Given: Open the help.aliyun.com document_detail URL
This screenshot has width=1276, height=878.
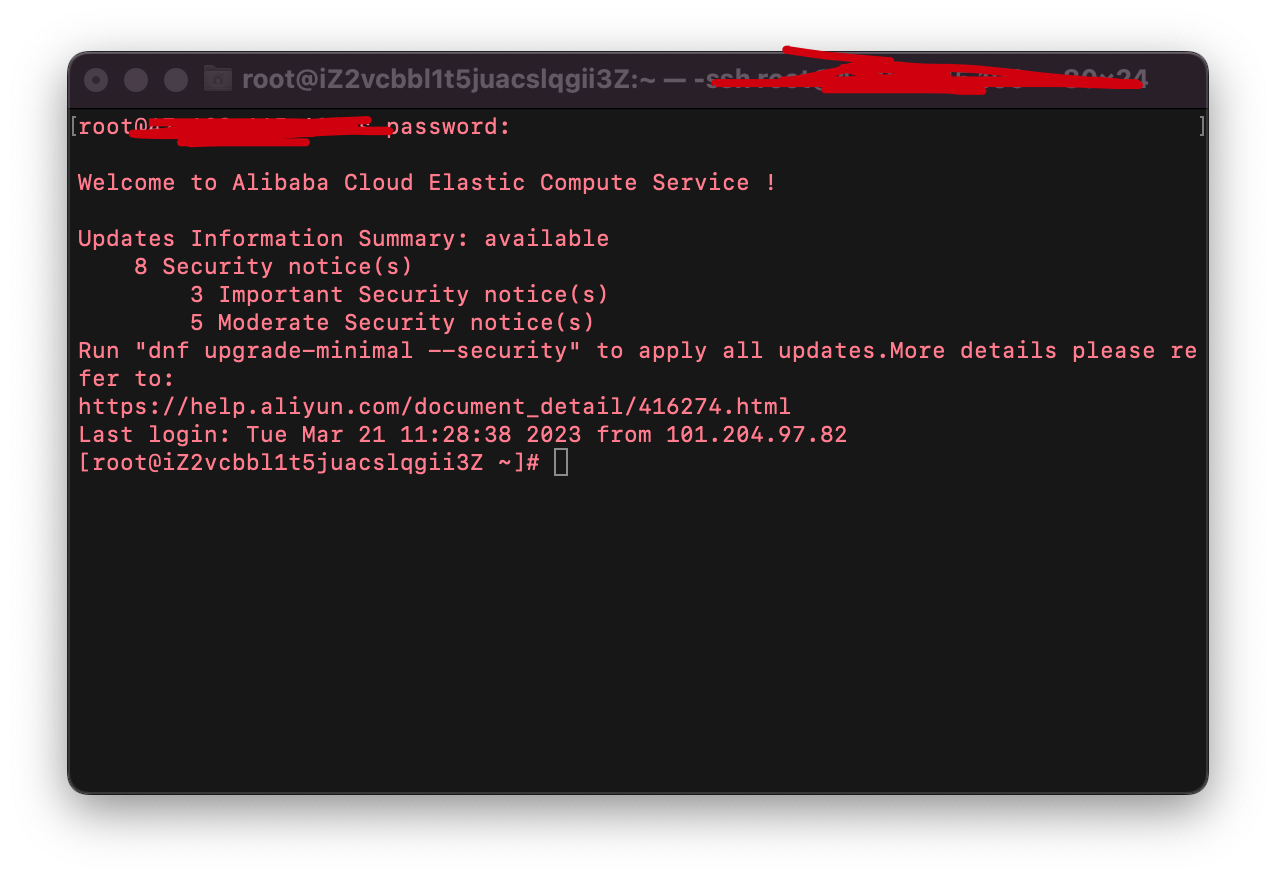Looking at the screenshot, I should point(434,407).
